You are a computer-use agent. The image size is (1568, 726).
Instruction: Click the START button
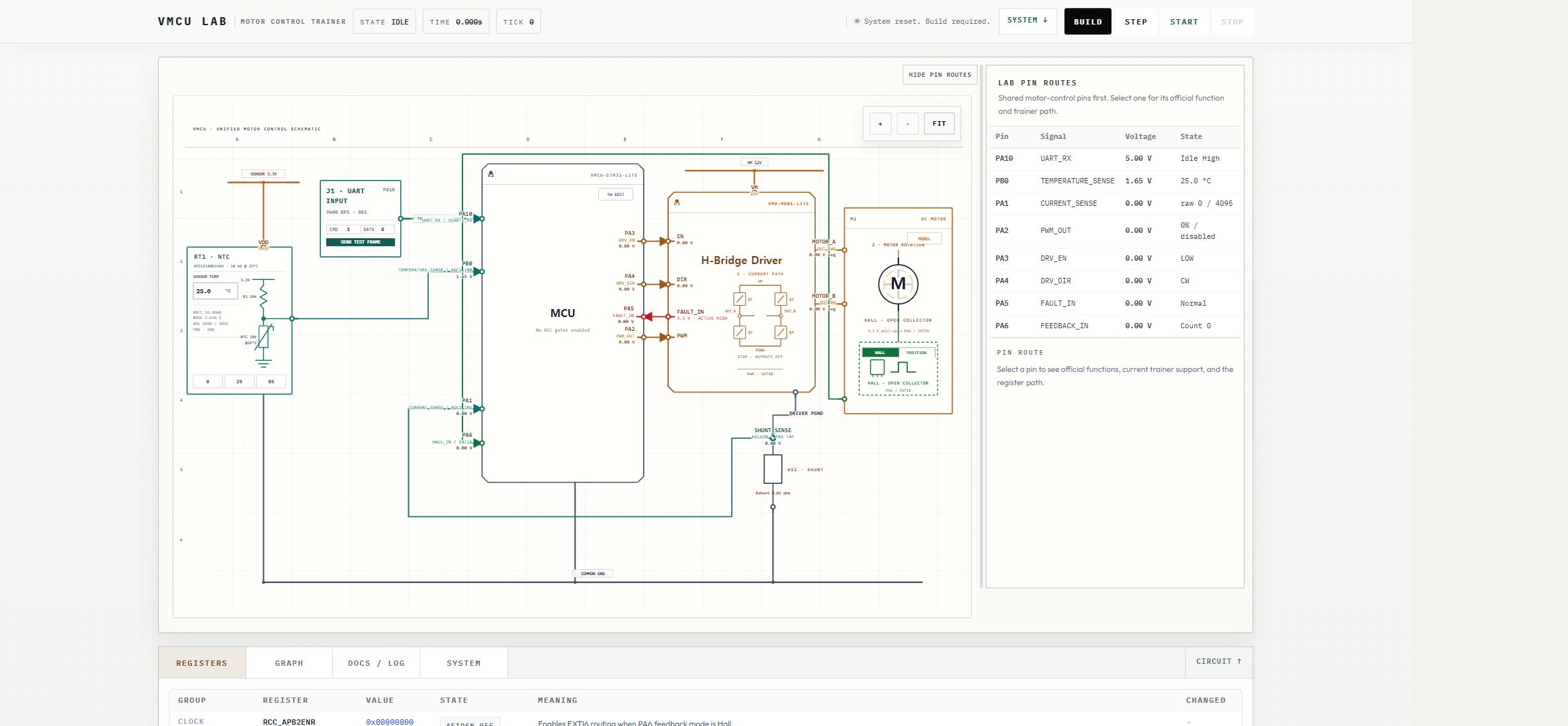pos(1184,22)
